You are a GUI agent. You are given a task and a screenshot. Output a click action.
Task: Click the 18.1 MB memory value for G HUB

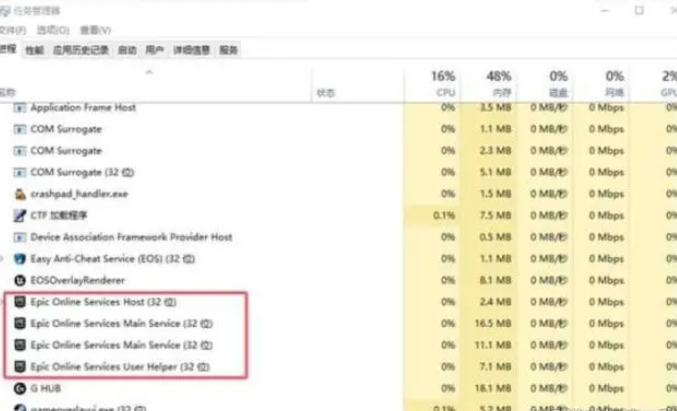click(493, 388)
